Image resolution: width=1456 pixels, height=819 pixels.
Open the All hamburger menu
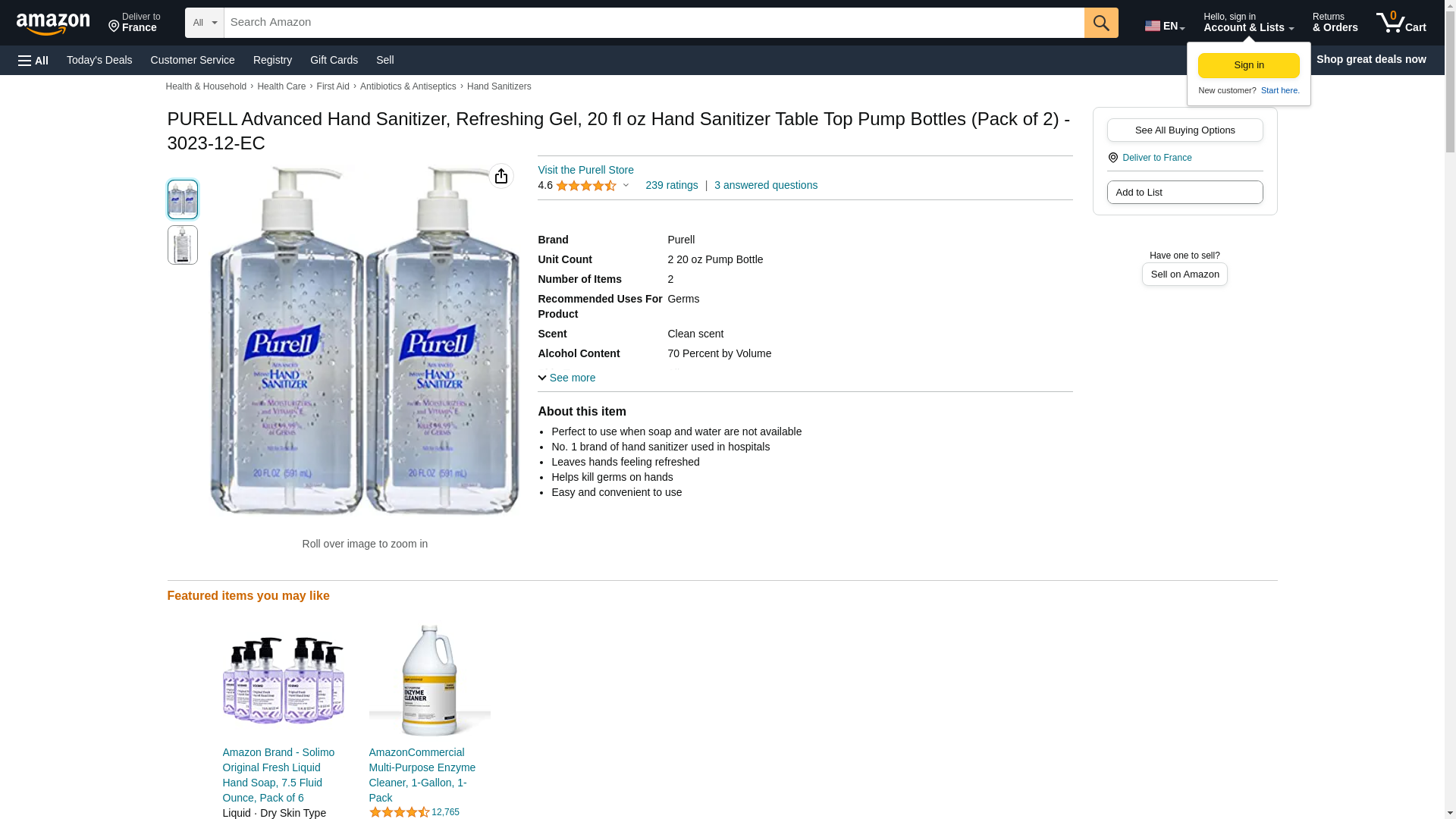click(33, 61)
